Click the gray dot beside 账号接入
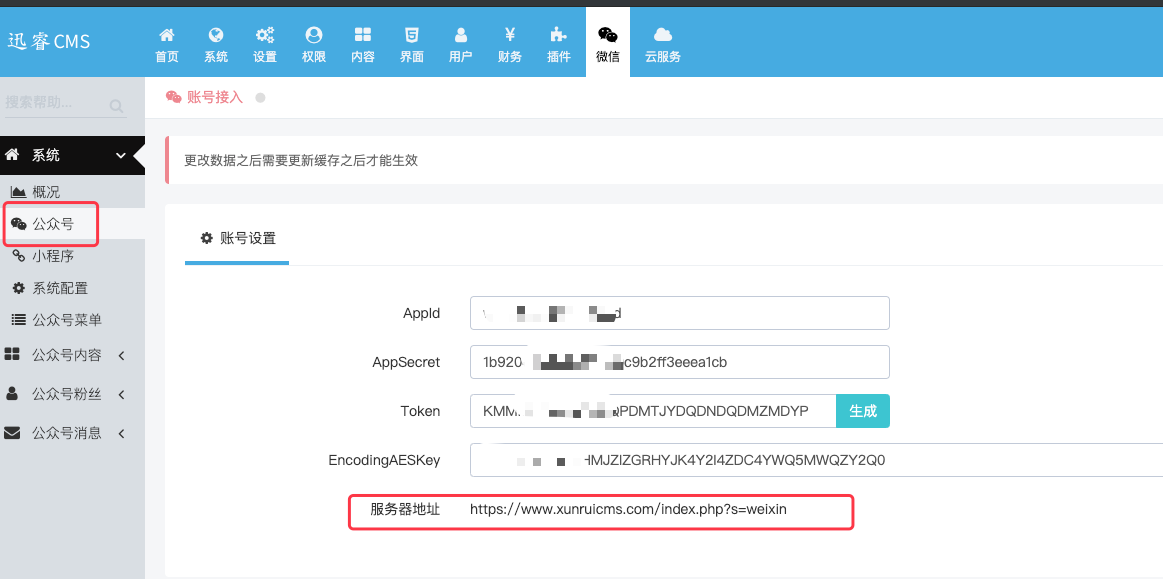Viewport: 1163px width, 579px height. (x=260, y=98)
